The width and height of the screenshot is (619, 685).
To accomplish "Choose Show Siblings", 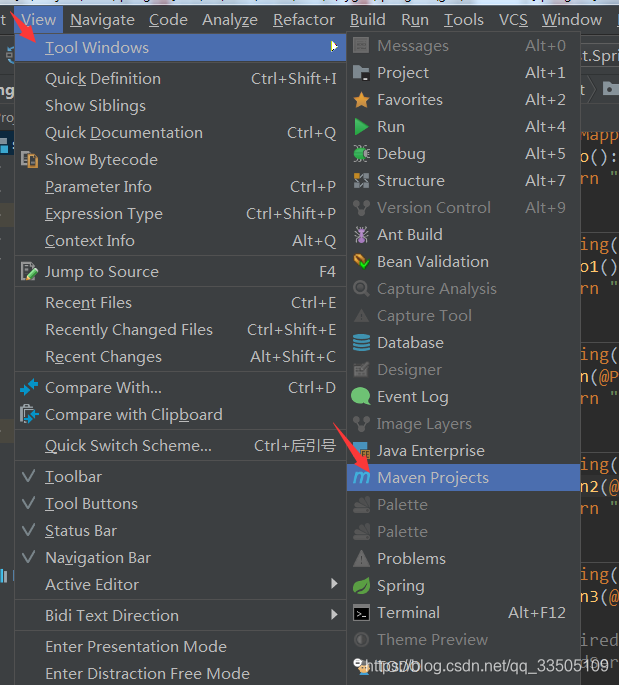I will click(180, 106).
